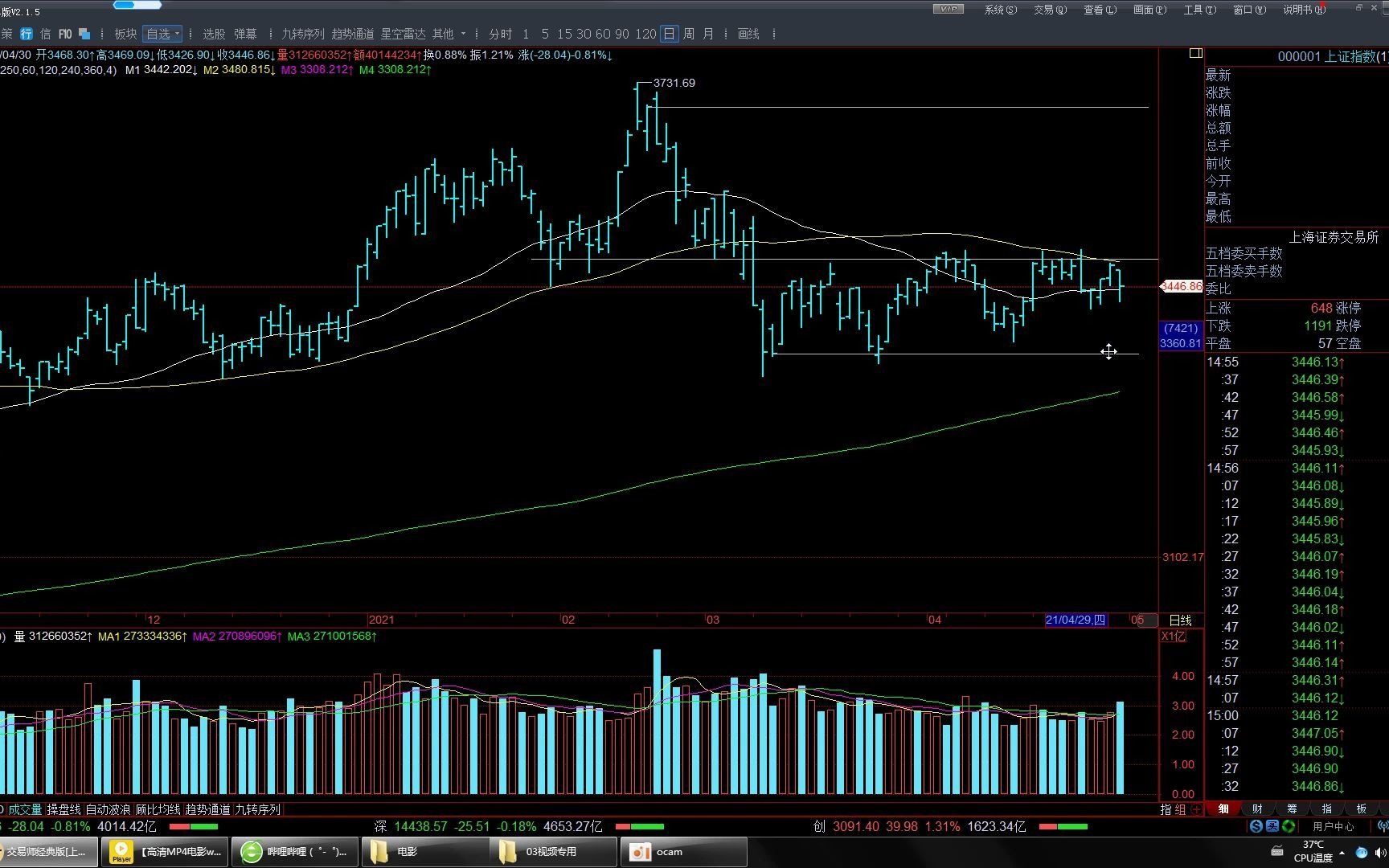Click the keyboard input tray icon

(1276, 851)
